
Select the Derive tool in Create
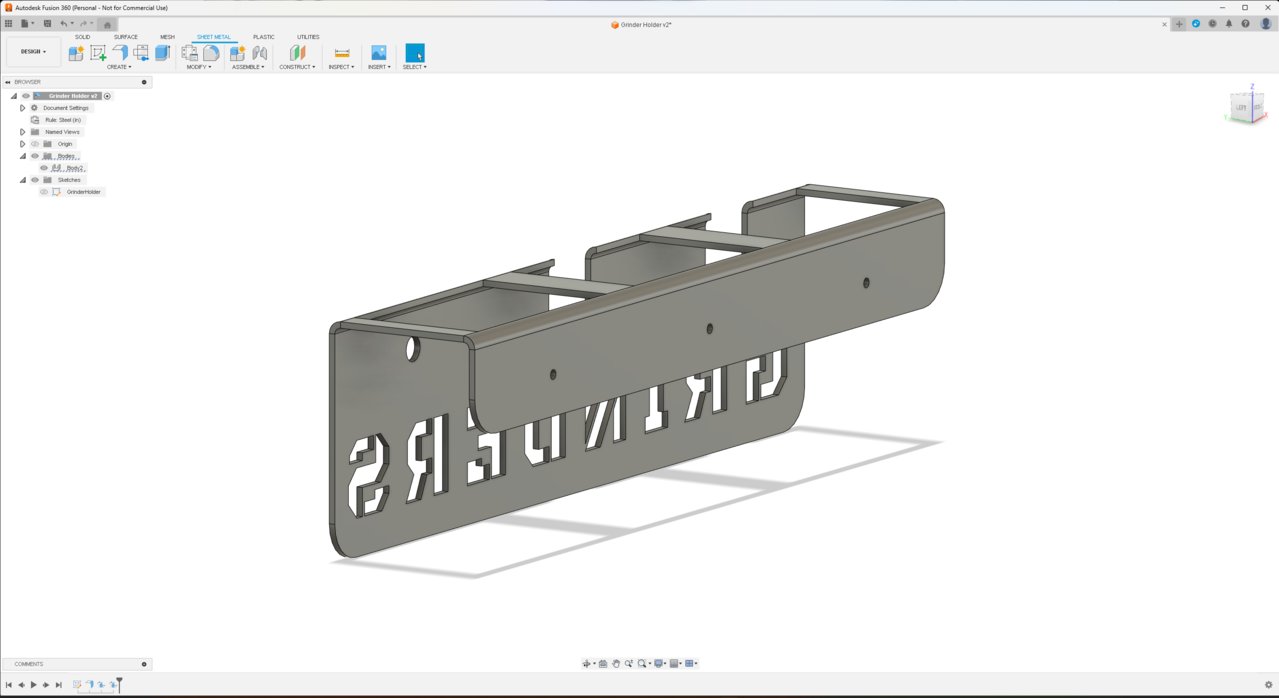click(141, 53)
